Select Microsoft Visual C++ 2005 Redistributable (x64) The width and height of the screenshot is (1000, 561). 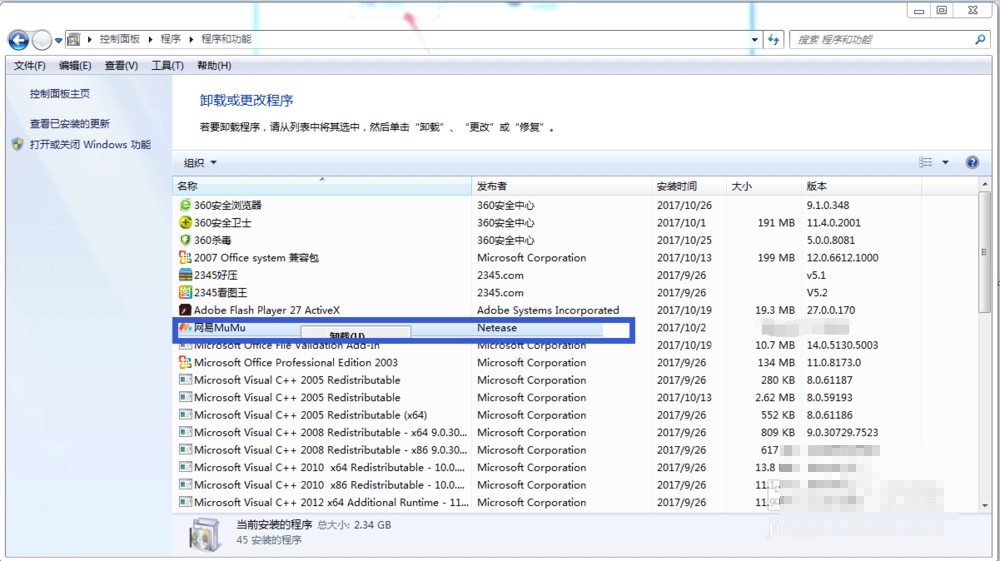click(311, 415)
